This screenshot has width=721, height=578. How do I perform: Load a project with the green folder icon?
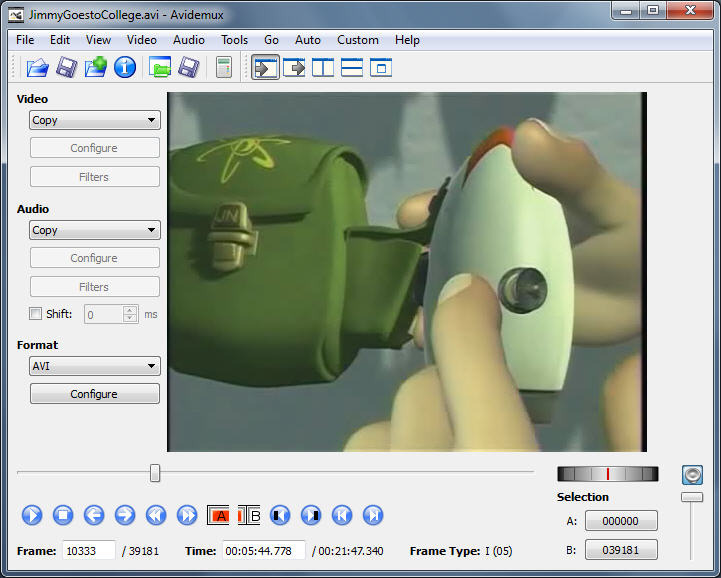pyautogui.click(x=160, y=68)
